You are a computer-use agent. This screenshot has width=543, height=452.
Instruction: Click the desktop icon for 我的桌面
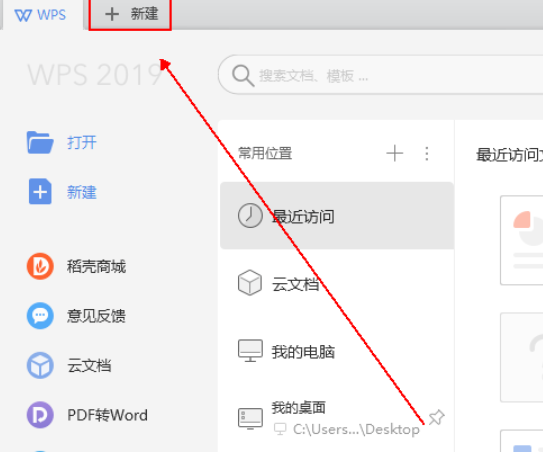pos(250,418)
